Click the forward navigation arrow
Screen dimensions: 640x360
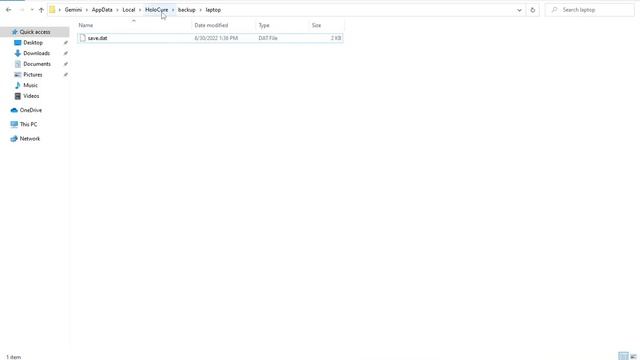22,10
